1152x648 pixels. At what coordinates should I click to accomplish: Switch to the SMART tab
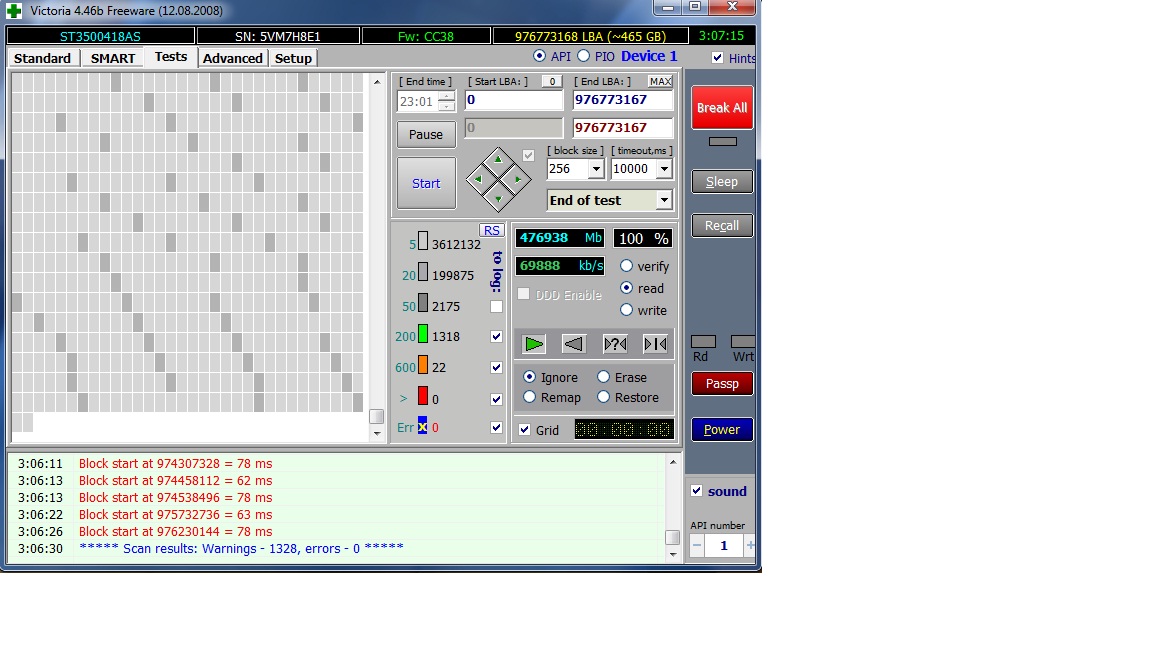click(x=113, y=58)
